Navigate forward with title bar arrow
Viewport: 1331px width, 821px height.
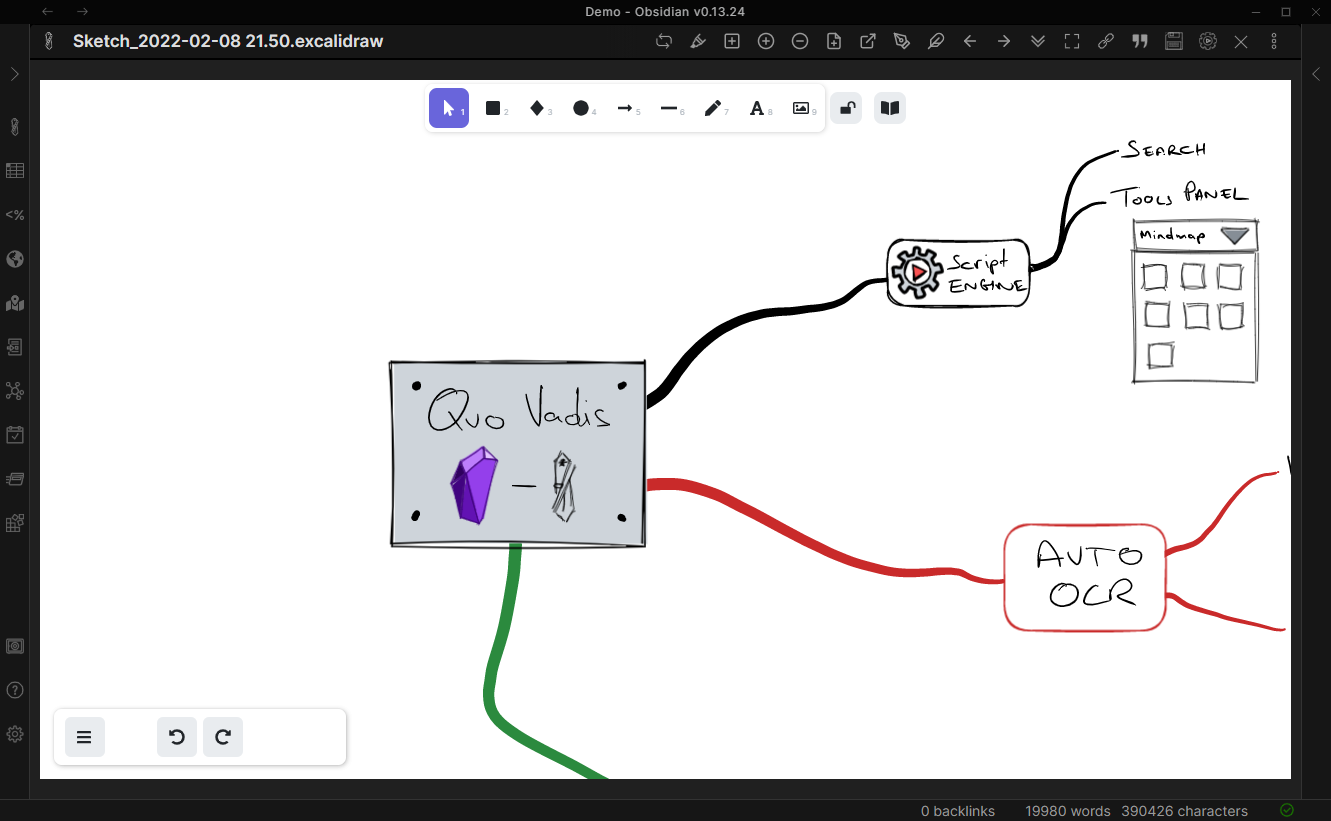tap(83, 11)
